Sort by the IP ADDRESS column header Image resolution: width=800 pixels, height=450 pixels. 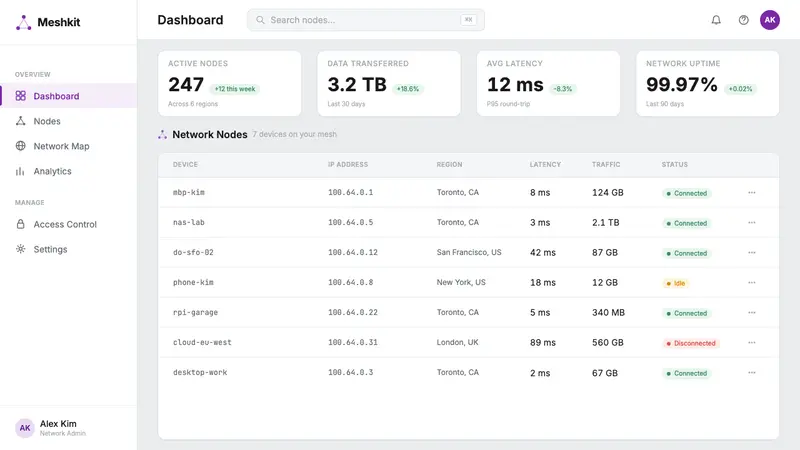pos(347,164)
